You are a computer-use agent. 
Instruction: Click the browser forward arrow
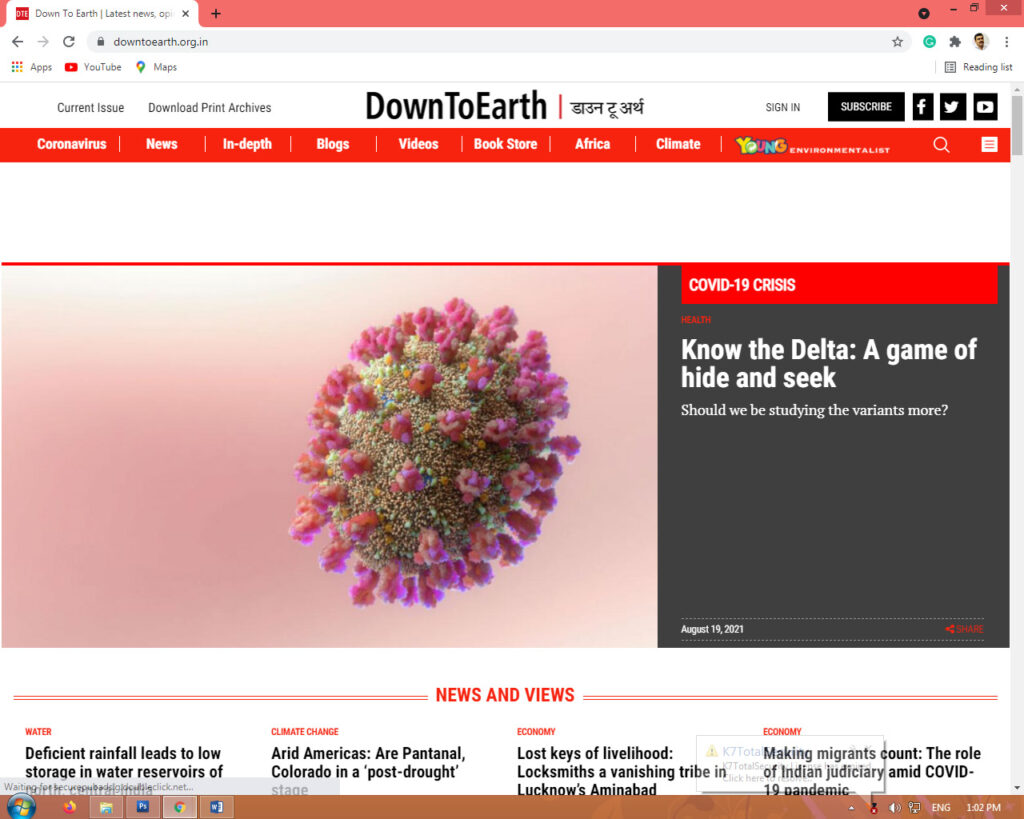[43, 42]
